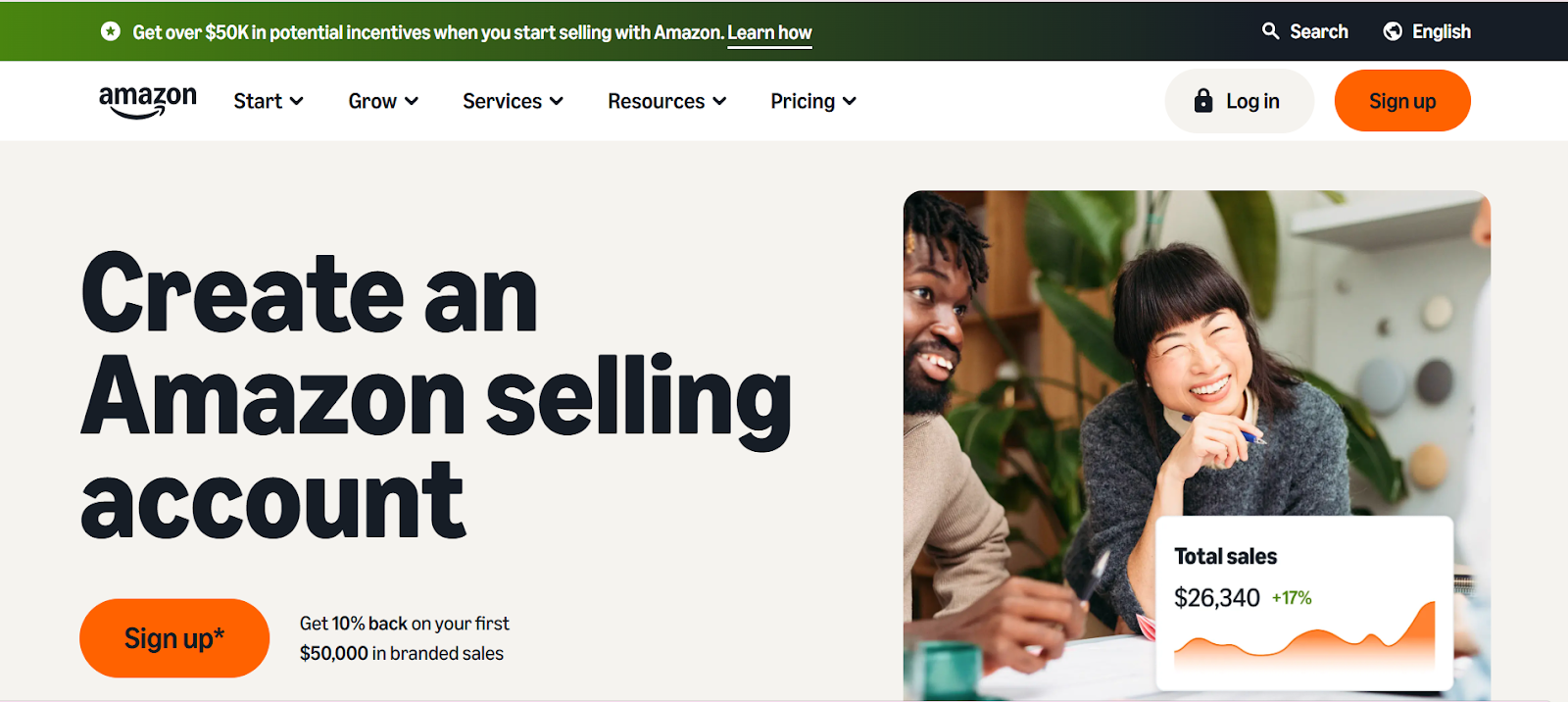Expand the Resources menu chevron

(719, 101)
